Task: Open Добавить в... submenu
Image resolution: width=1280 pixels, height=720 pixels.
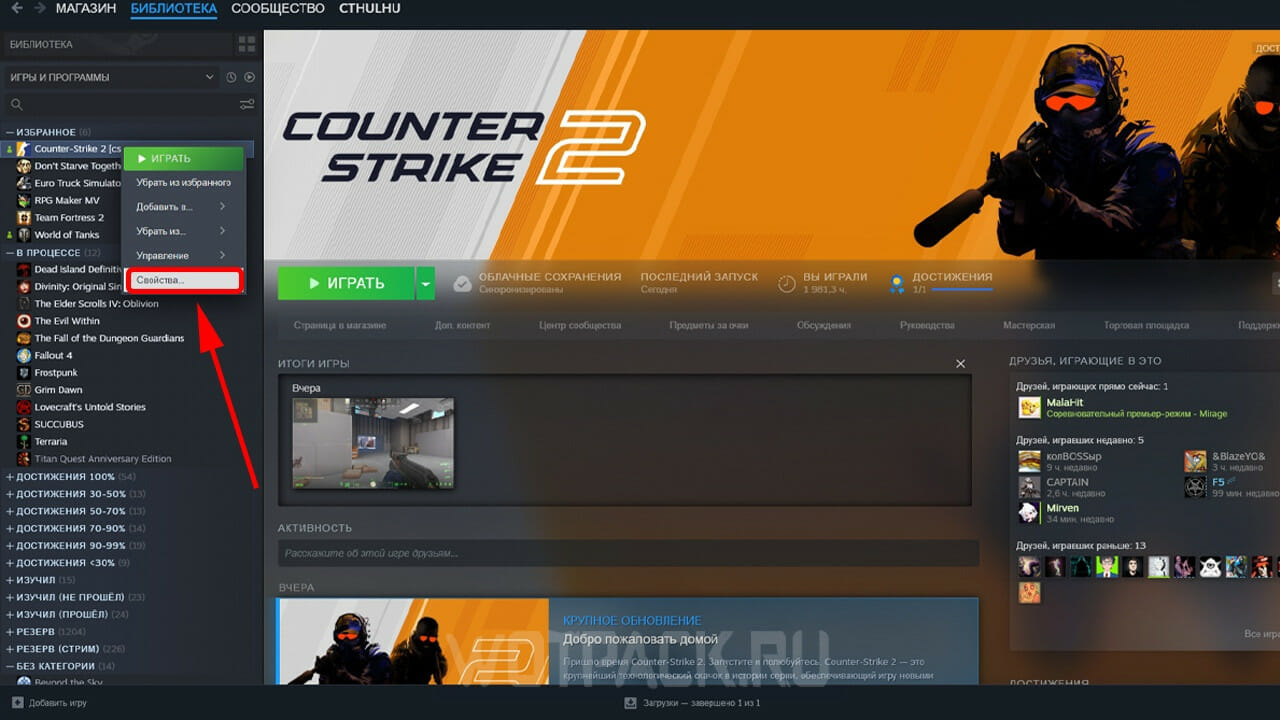Action: (183, 207)
